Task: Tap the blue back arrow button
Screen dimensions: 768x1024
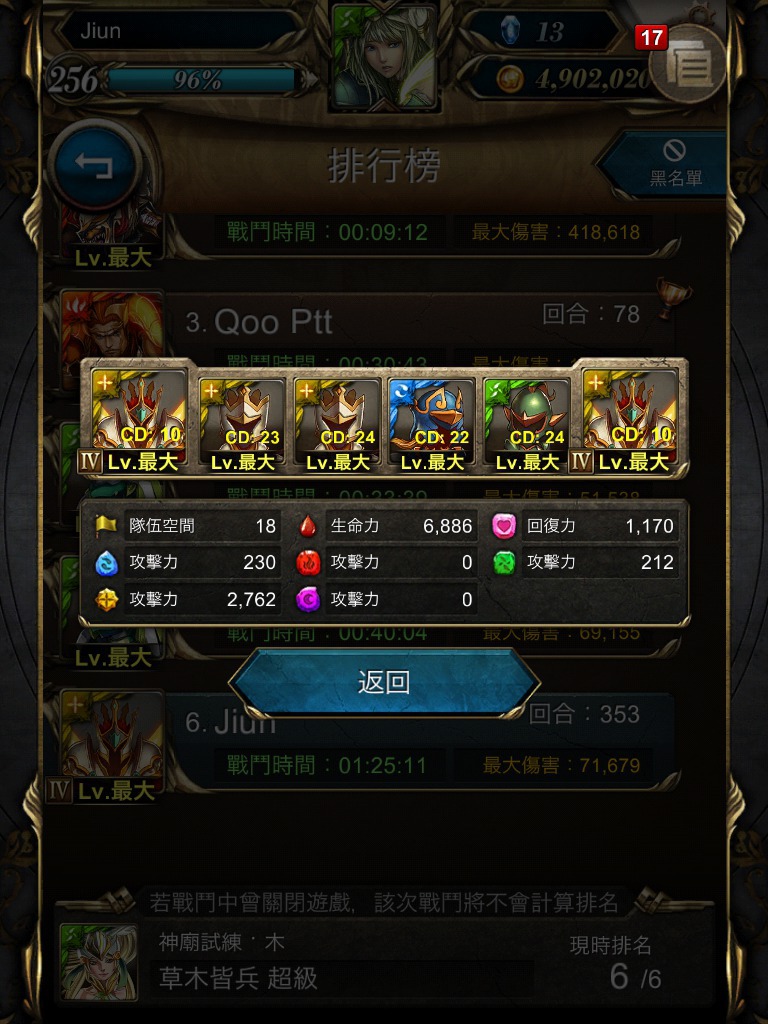Action: click(95, 166)
